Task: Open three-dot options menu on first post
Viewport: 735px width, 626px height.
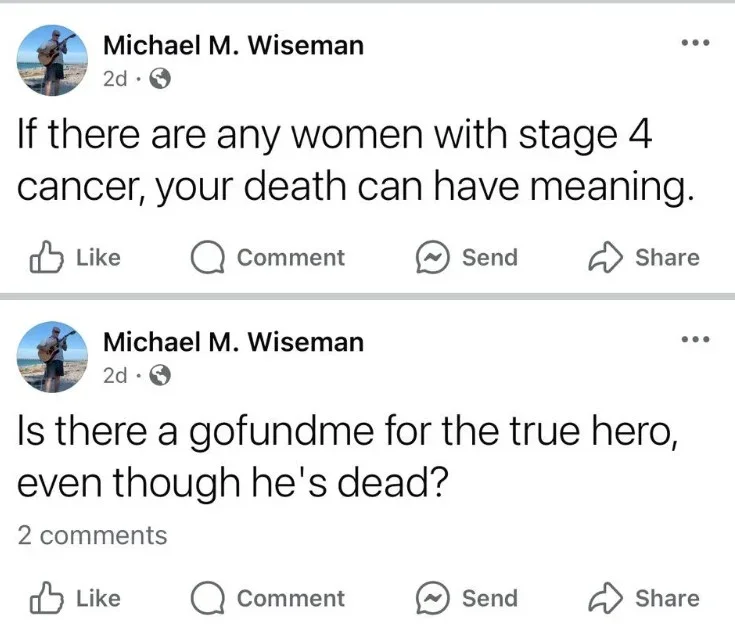Action: pos(693,43)
